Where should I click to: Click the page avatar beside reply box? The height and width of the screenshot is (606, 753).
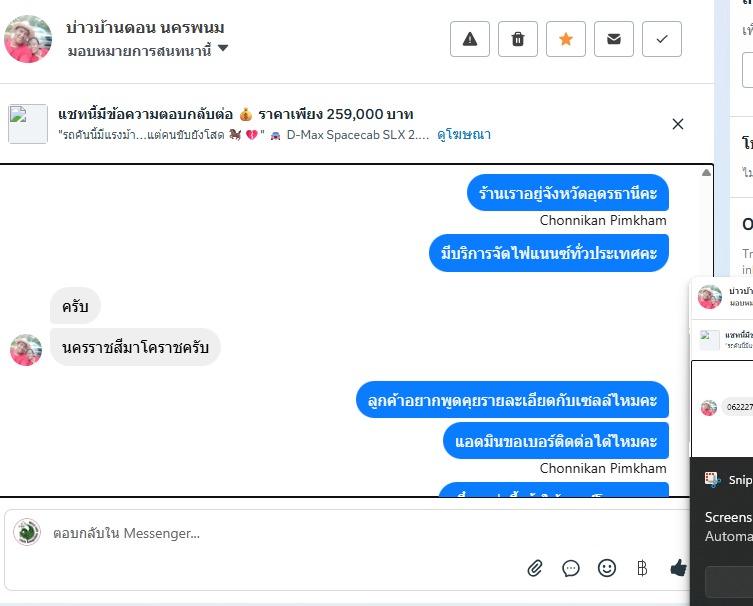pyautogui.click(x=27, y=532)
